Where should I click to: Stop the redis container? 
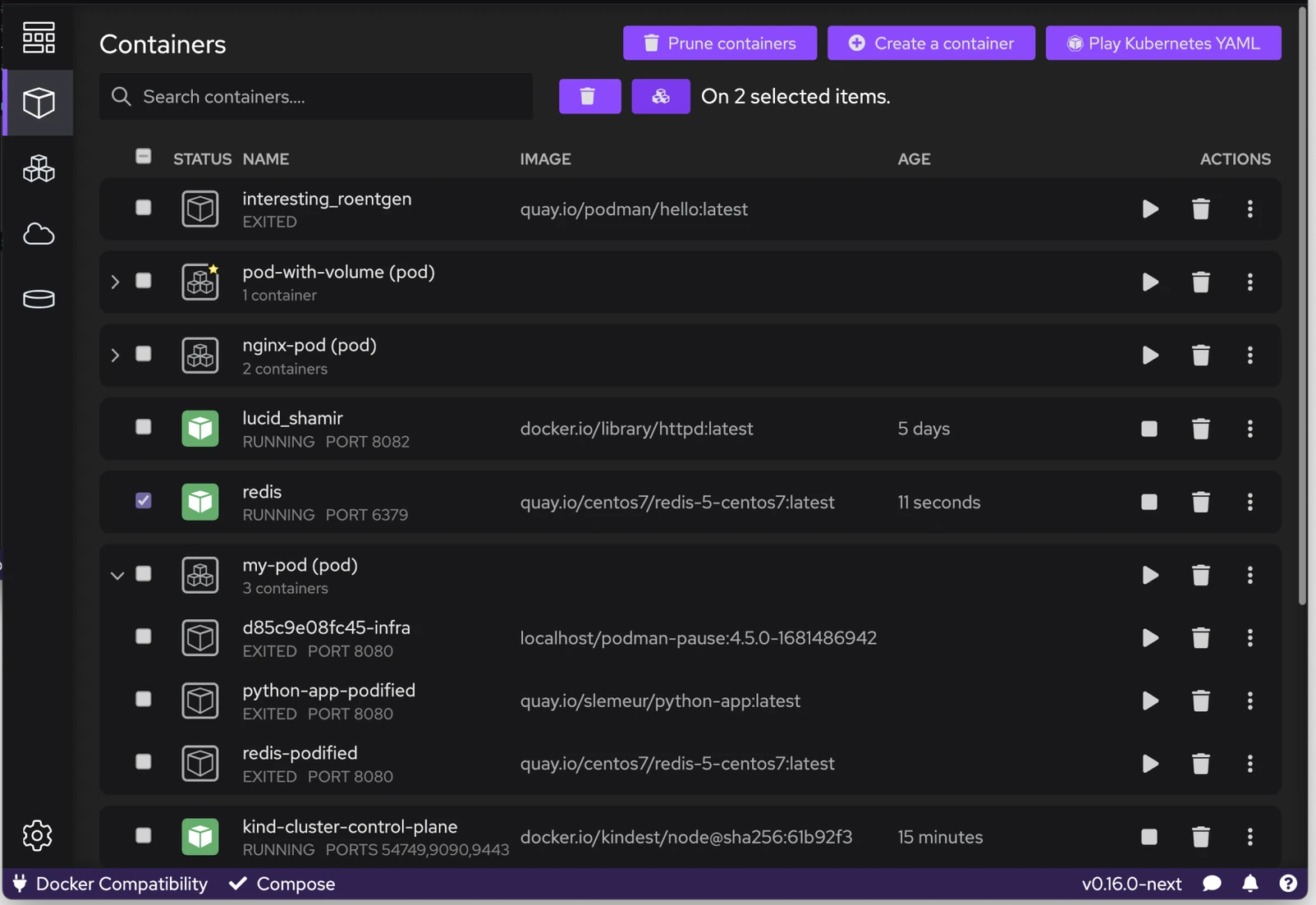coord(1149,502)
